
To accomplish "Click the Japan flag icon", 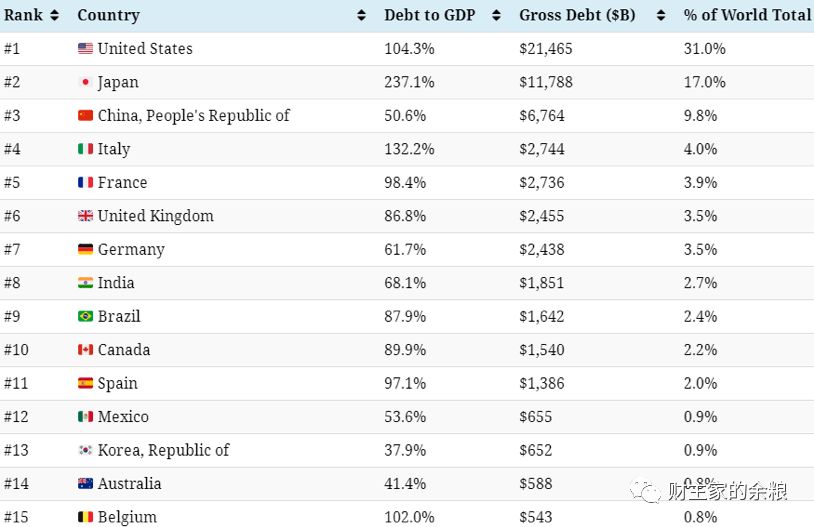I will tap(86, 82).
